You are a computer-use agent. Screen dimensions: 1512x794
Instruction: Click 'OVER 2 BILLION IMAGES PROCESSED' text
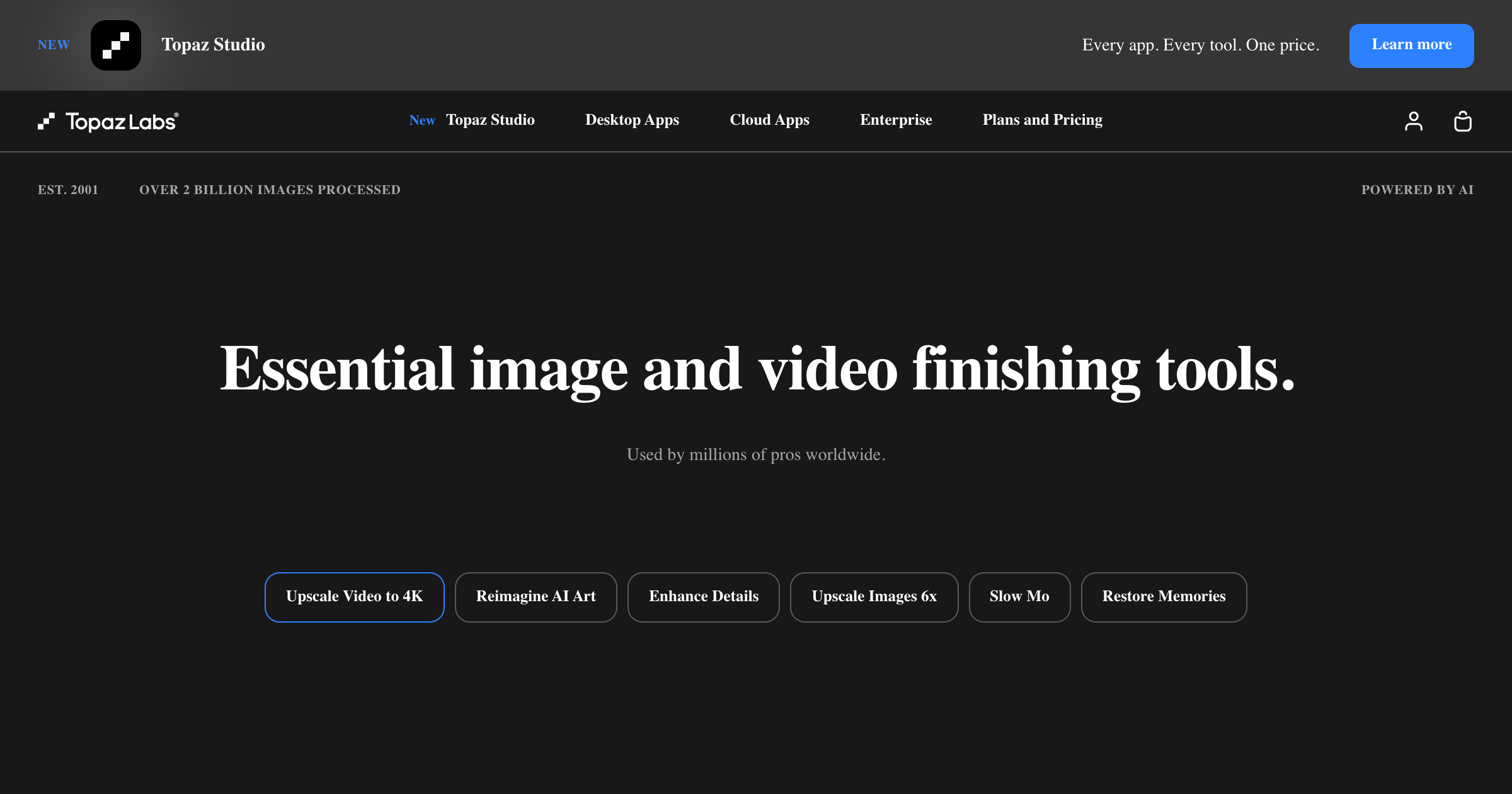point(270,190)
